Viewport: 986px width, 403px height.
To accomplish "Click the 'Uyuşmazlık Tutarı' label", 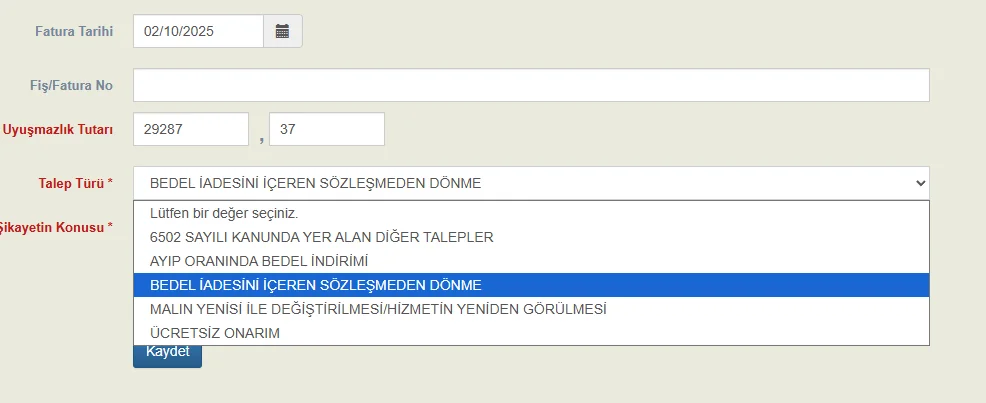I will (57, 129).
